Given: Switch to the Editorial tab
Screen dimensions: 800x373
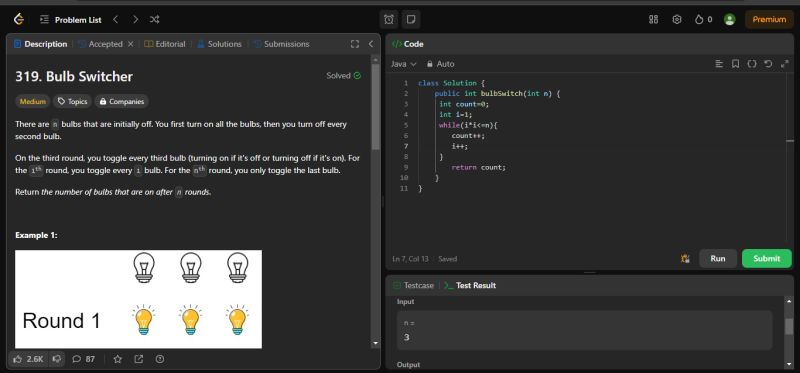Looking at the screenshot, I should pos(165,44).
